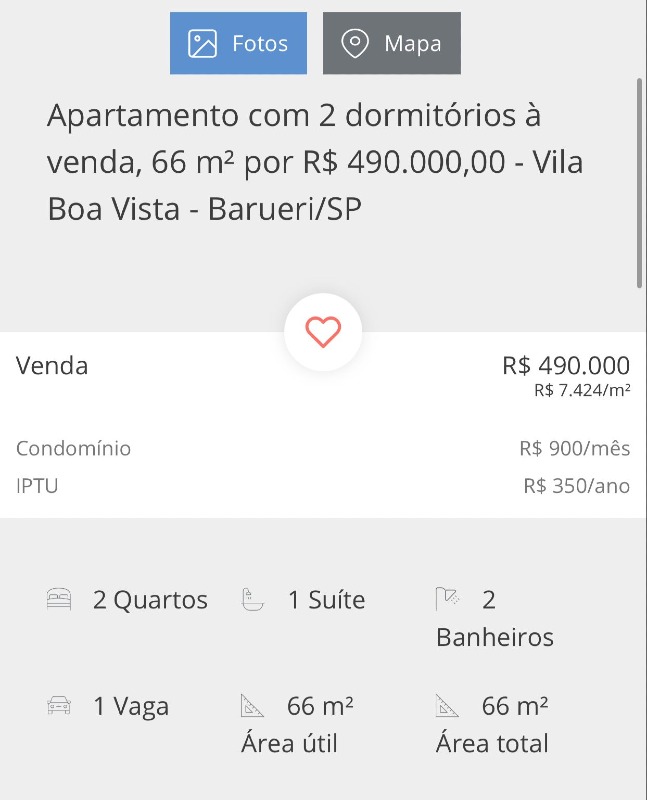Click the vertical scrollbar thumb

click(640, 182)
